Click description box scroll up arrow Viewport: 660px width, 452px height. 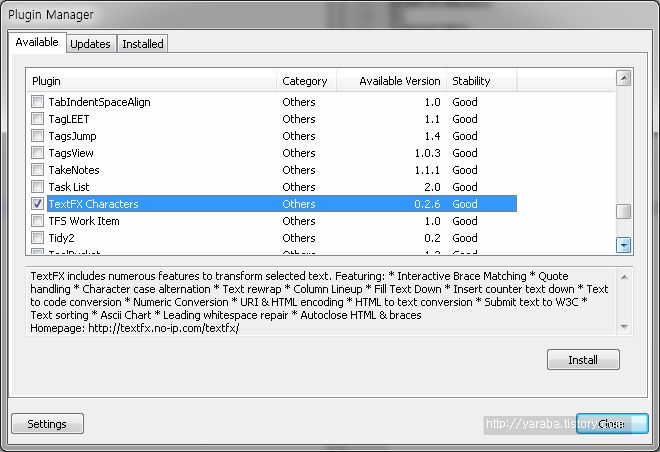[x=624, y=277]
